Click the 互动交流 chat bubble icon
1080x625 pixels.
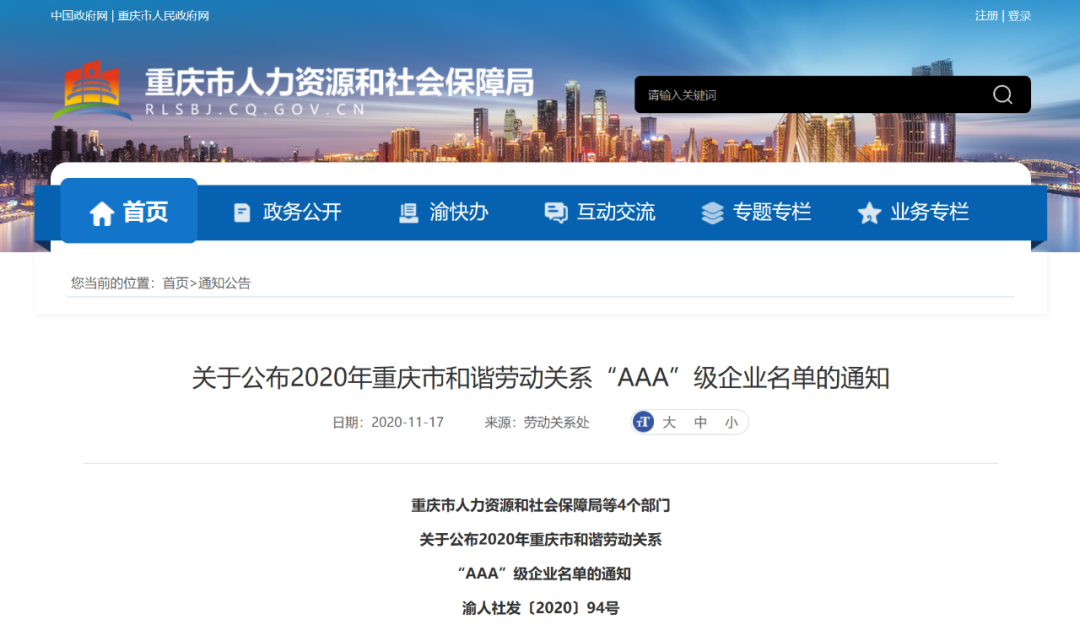point(555,213)
